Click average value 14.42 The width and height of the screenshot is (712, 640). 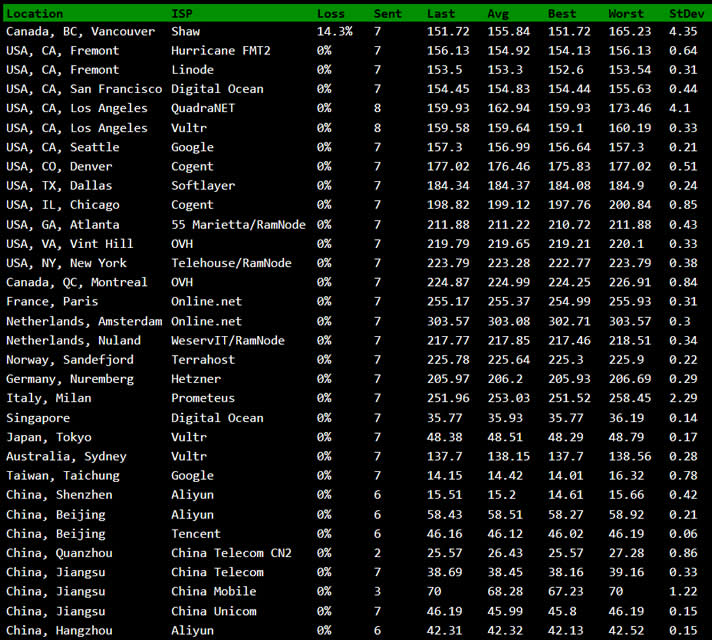pos(505,476)
